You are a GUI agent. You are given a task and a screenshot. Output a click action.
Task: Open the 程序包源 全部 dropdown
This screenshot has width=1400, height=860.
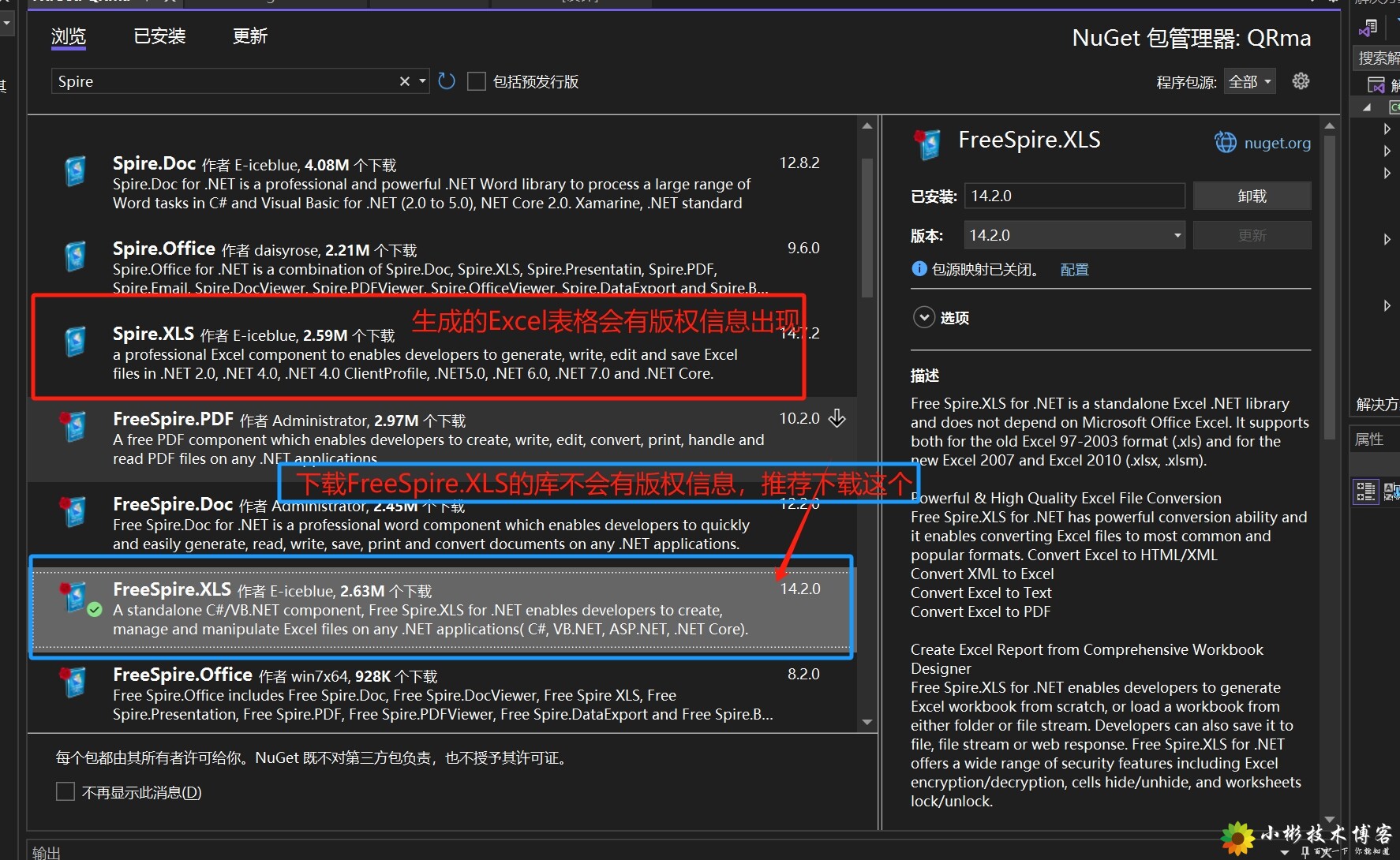[1250, 81]
